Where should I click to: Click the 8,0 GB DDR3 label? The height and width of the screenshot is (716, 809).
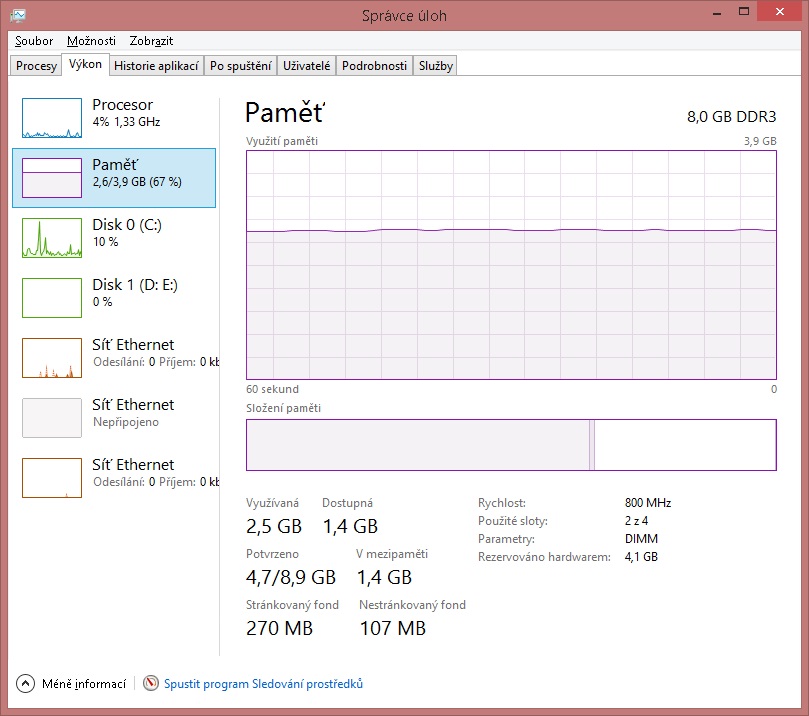pos(731,117)
